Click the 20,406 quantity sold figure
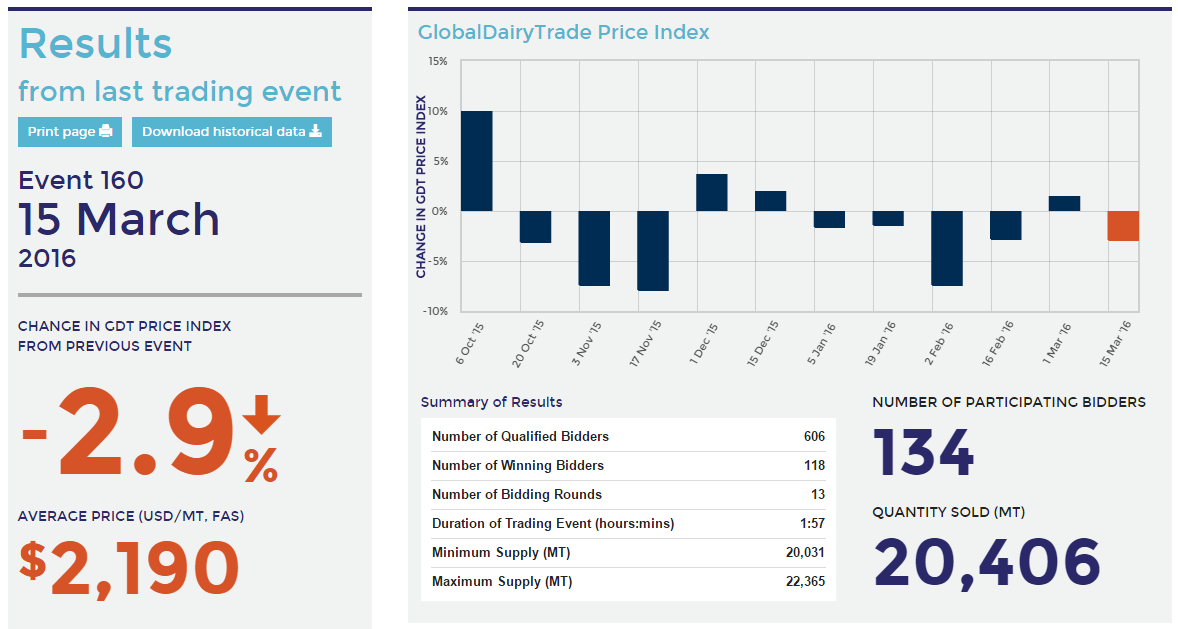Viewport: 1178px width, 629px height. 987,562
